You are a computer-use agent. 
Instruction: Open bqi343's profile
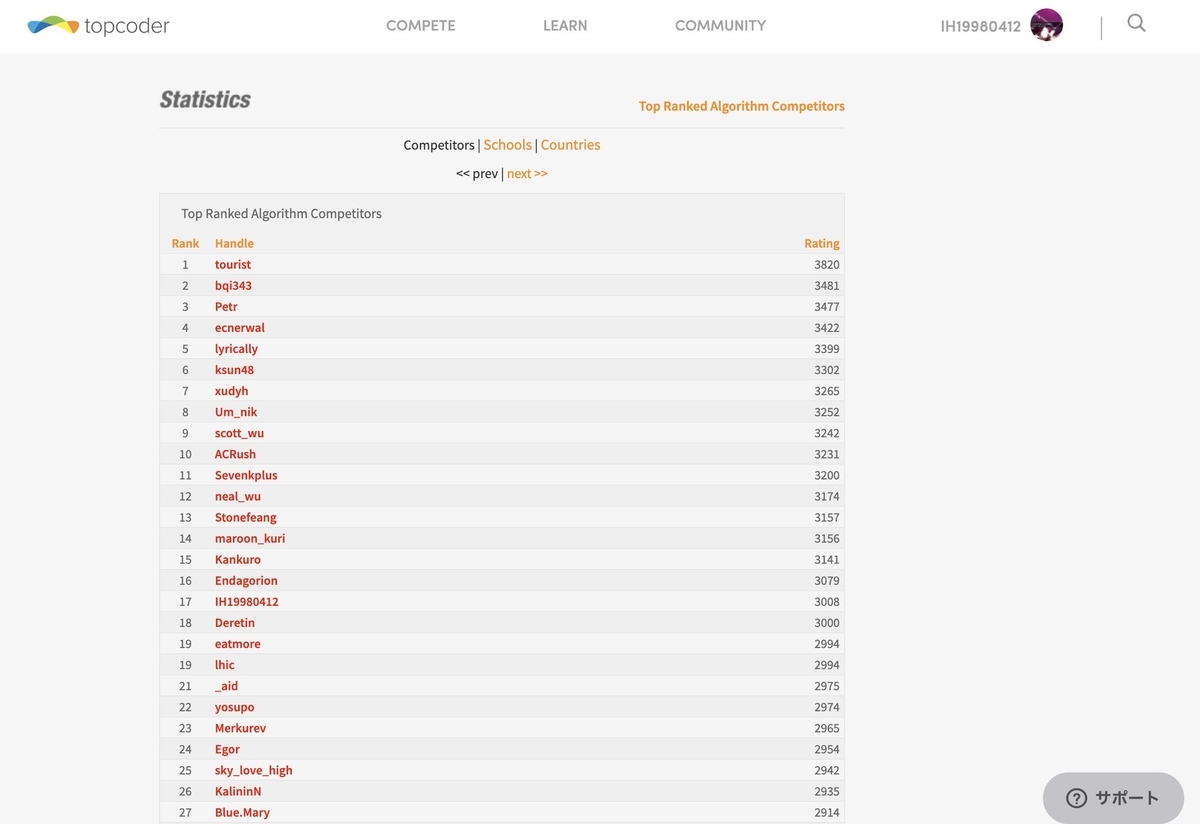coord(233,286)
